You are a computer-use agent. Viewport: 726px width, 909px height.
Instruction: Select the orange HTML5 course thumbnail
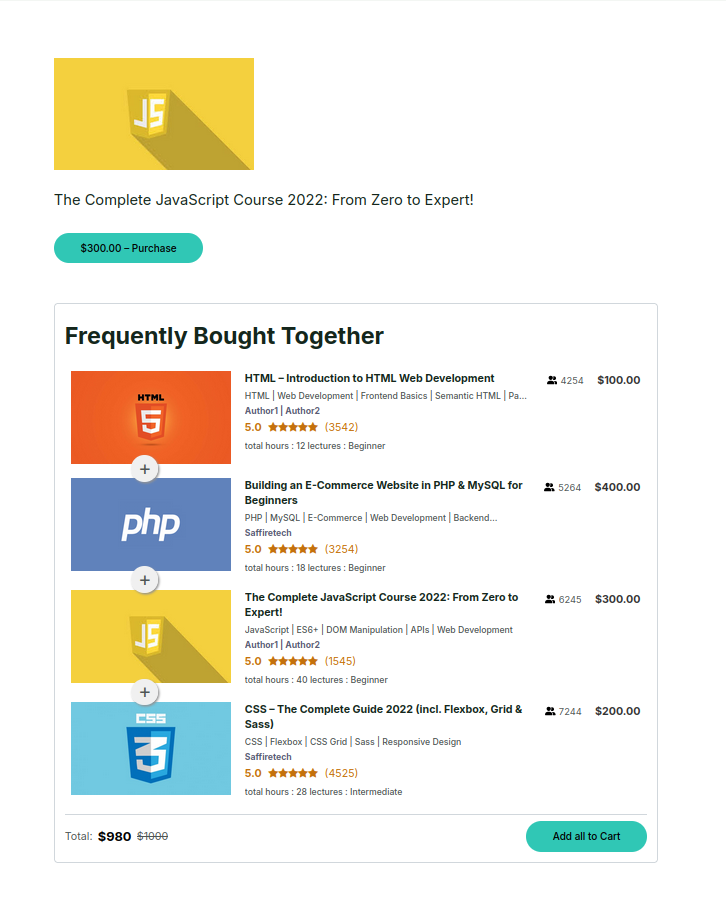[x=151, y=417]
